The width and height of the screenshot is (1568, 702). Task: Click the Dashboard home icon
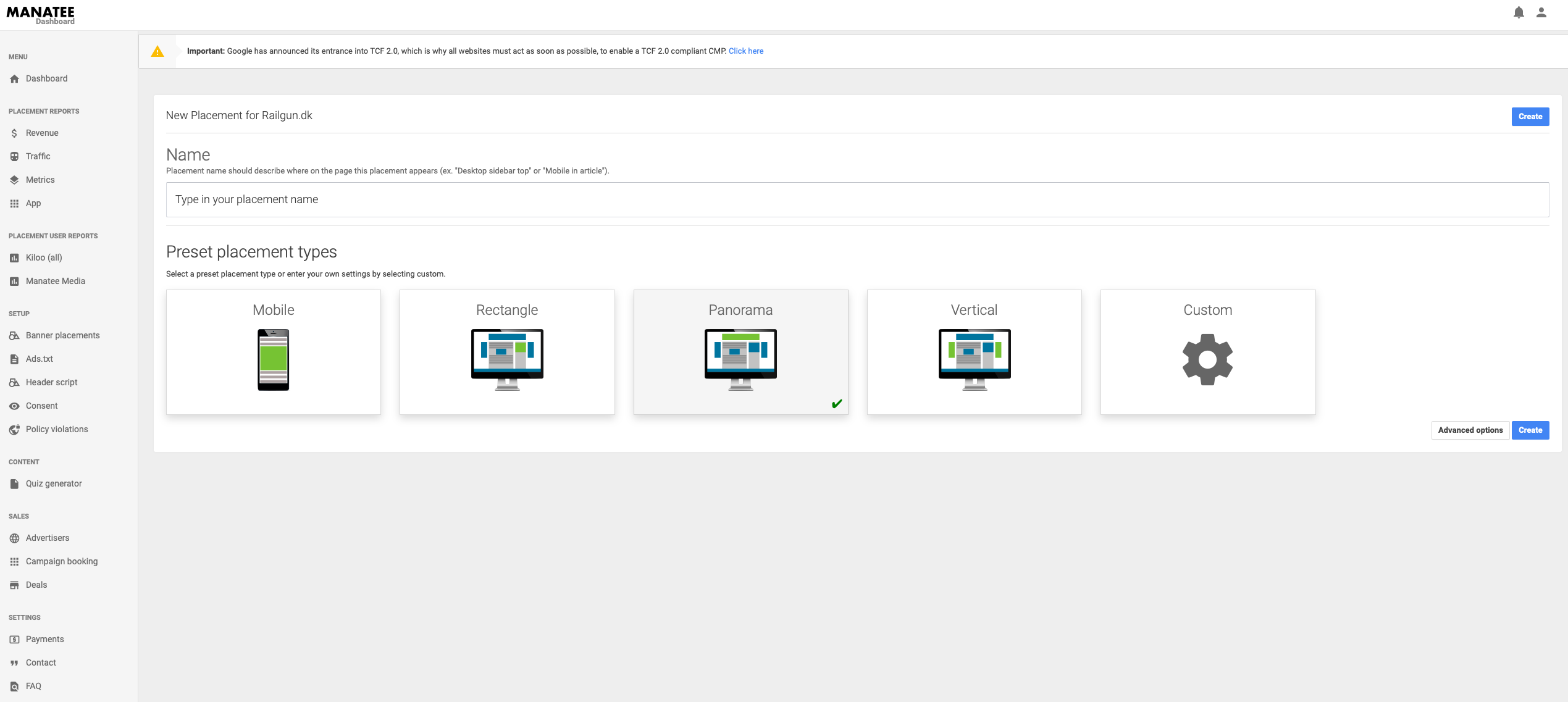click(x=15, y=78)
